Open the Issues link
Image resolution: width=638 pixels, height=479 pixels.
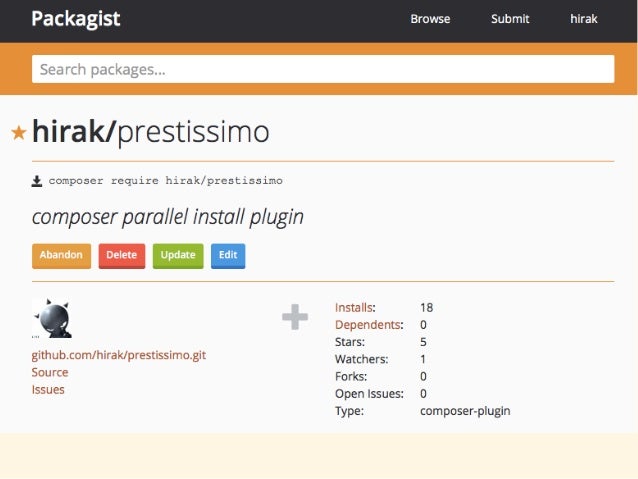pyautogui.click(x=48, y=389)
